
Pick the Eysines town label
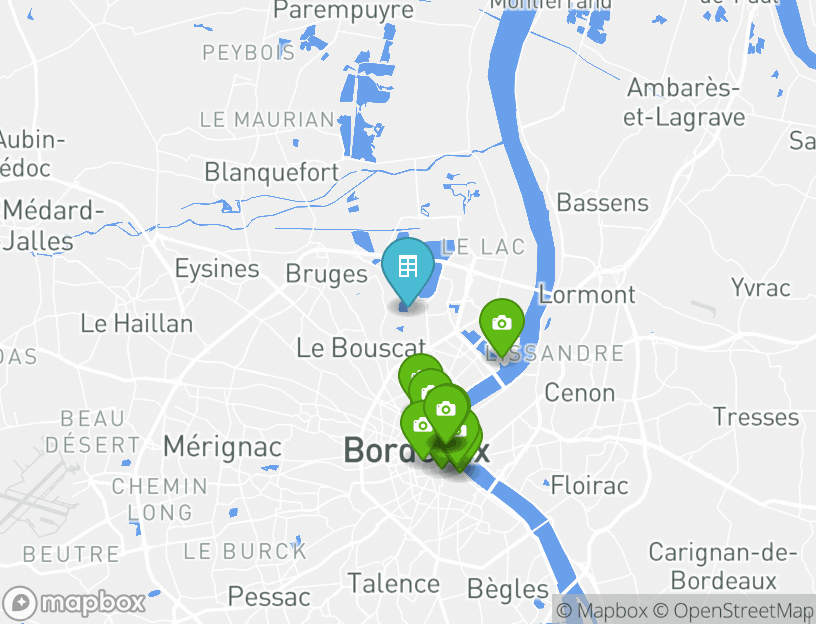pos(217,269)
